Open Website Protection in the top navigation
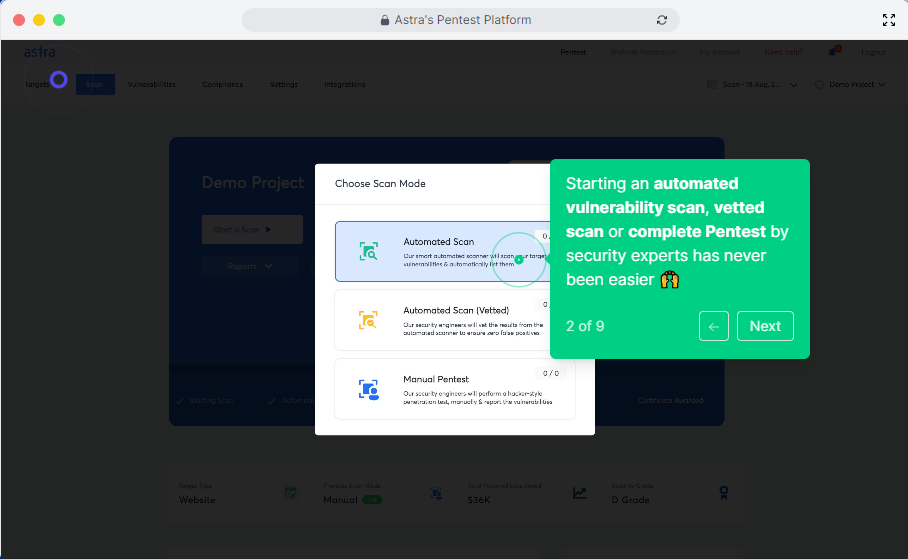The image size is (908, 559). point(643,52)
